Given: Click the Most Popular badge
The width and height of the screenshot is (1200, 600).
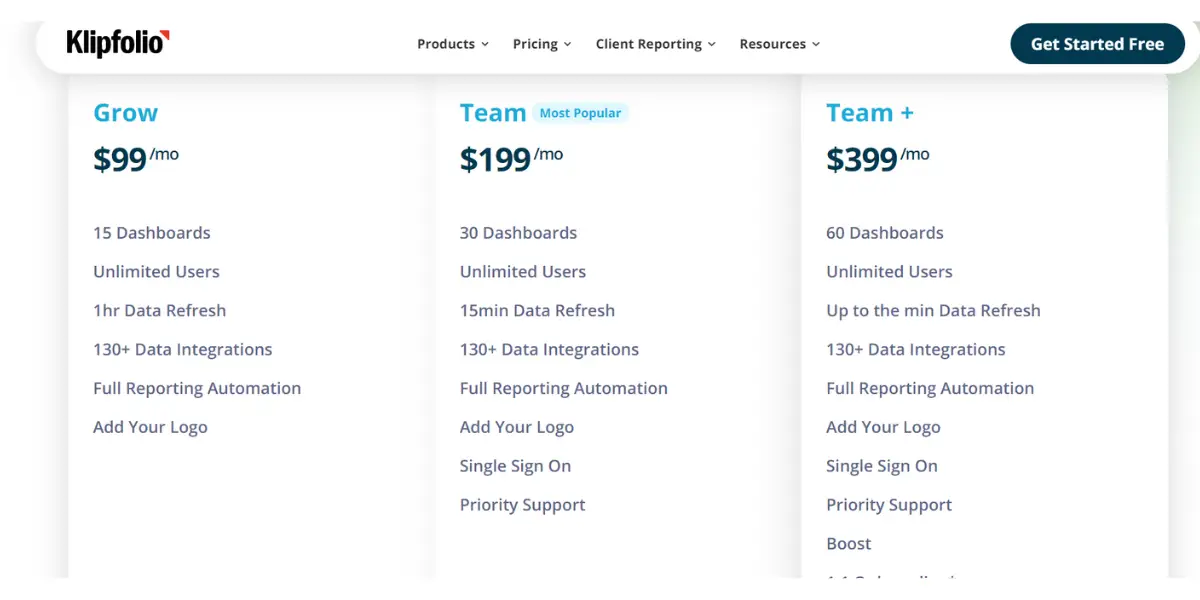Looking at the screenshot, I should click(x=580, y=113).
